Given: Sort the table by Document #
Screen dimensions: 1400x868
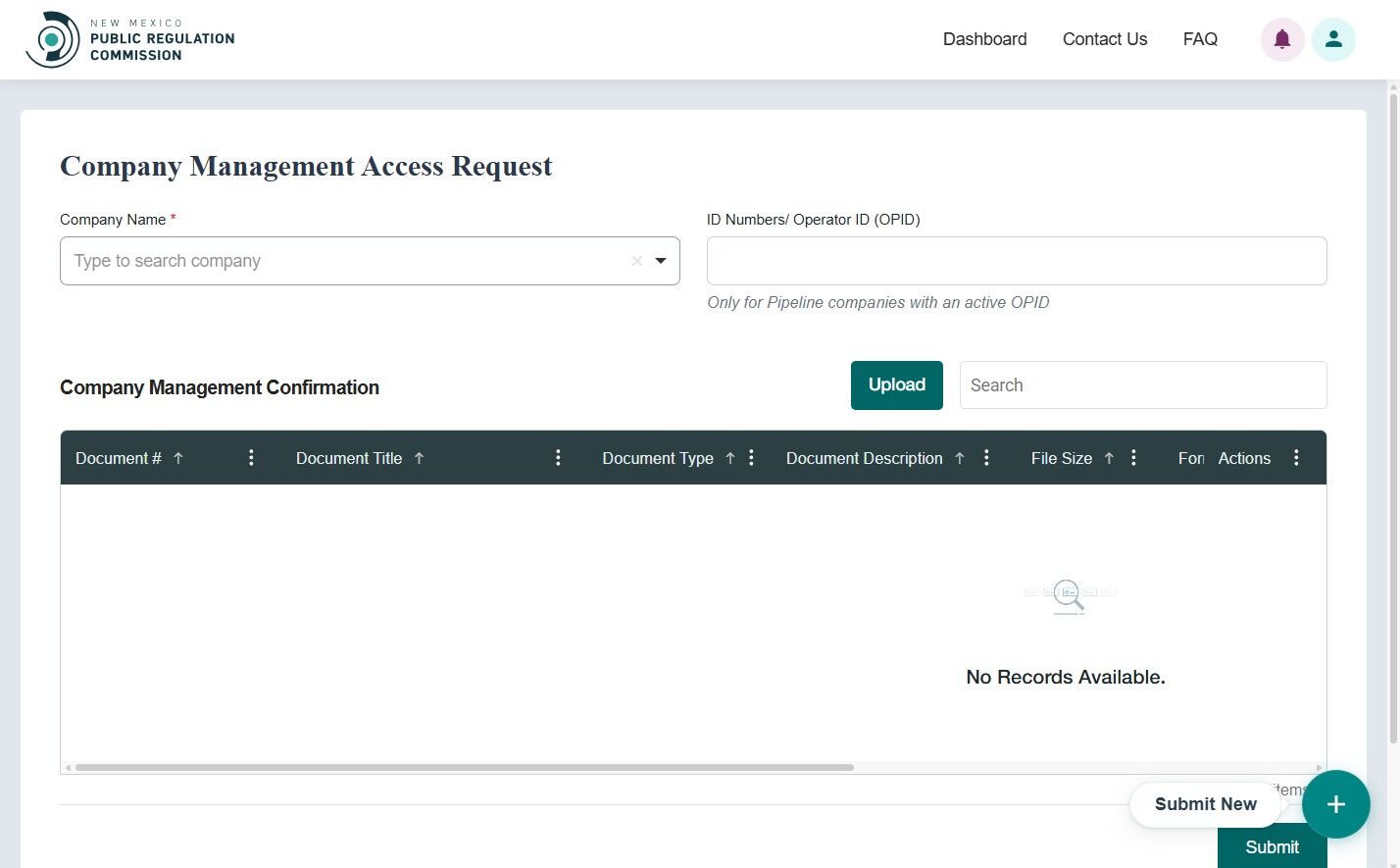Looking at the screenshot, I should pos(178,457).
